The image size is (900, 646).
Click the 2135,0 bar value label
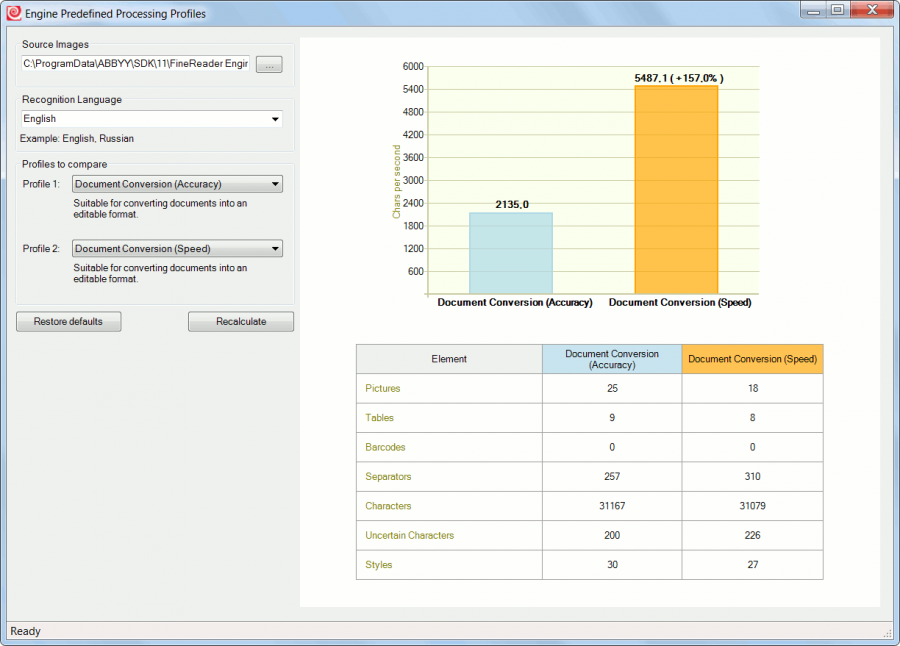click(x=512, y=204)
